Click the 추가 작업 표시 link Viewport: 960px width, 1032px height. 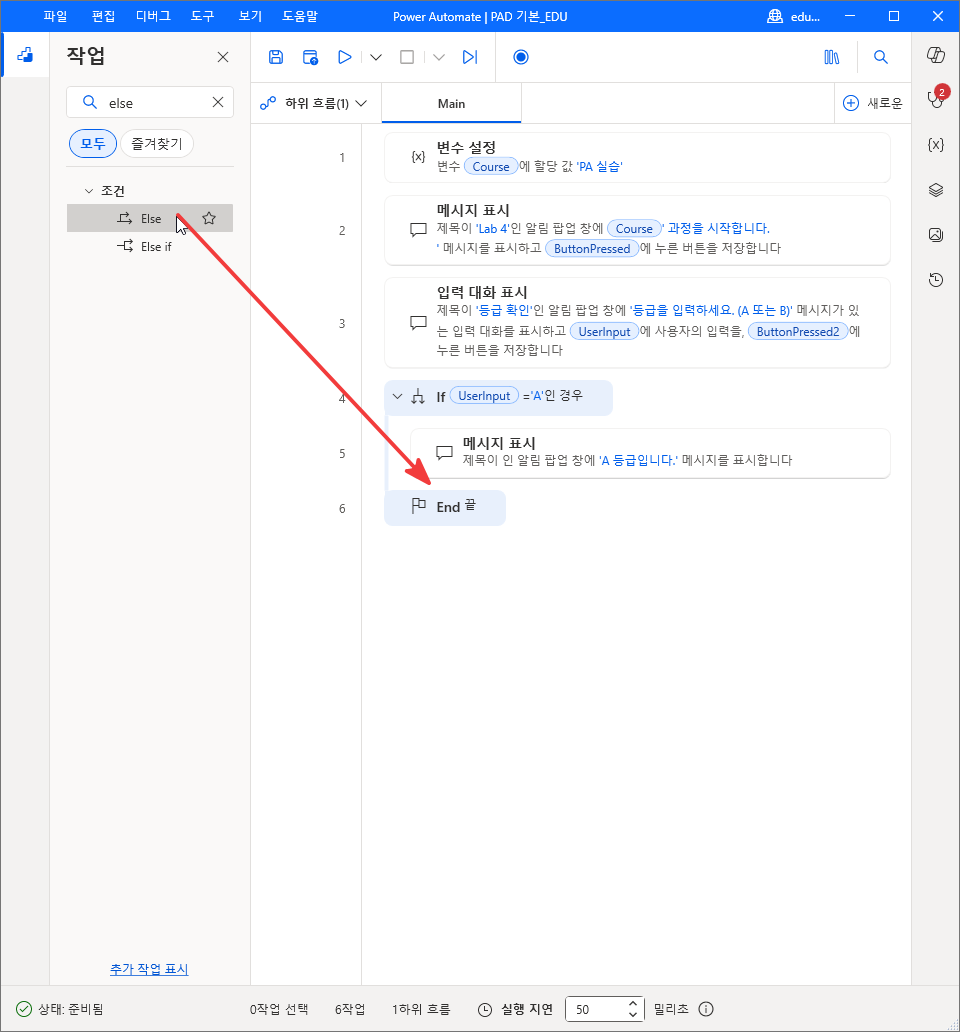149,969
